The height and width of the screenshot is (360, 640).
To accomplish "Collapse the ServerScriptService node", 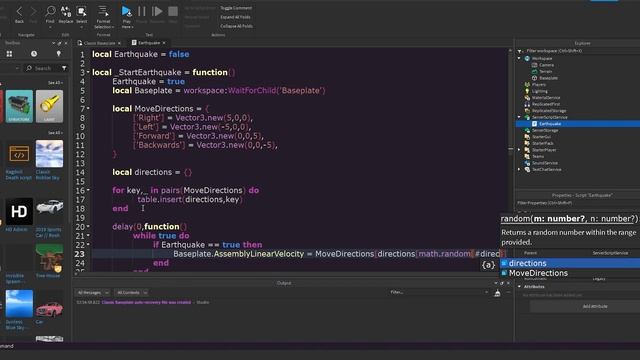I will 520,117.
